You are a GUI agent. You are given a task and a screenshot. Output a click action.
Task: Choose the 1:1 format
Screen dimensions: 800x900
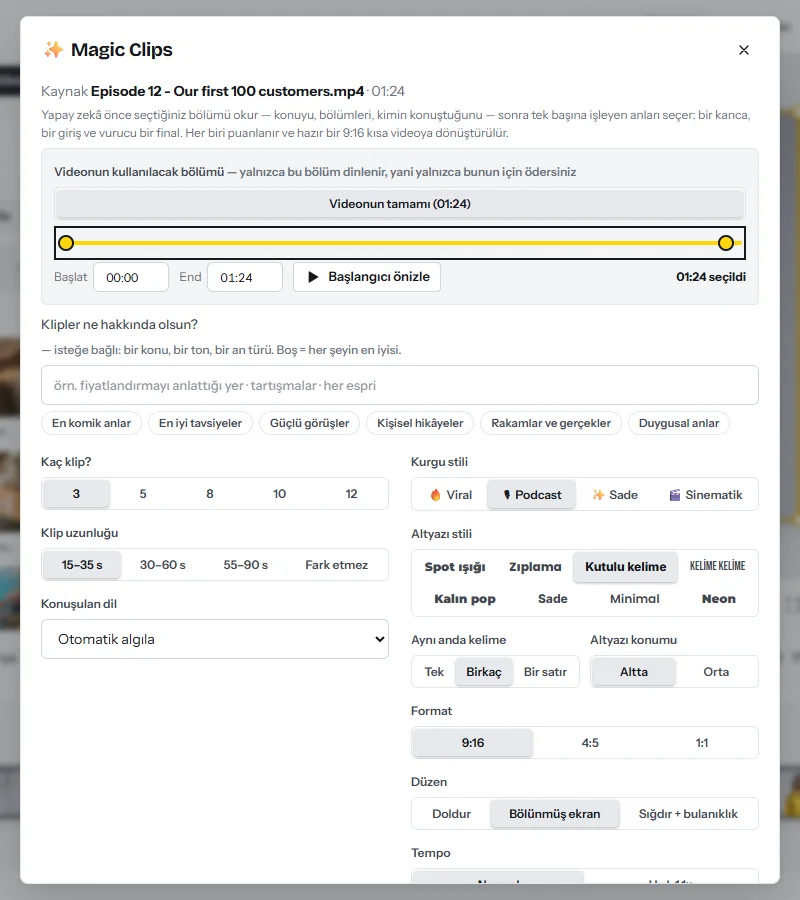coord(702,743)
